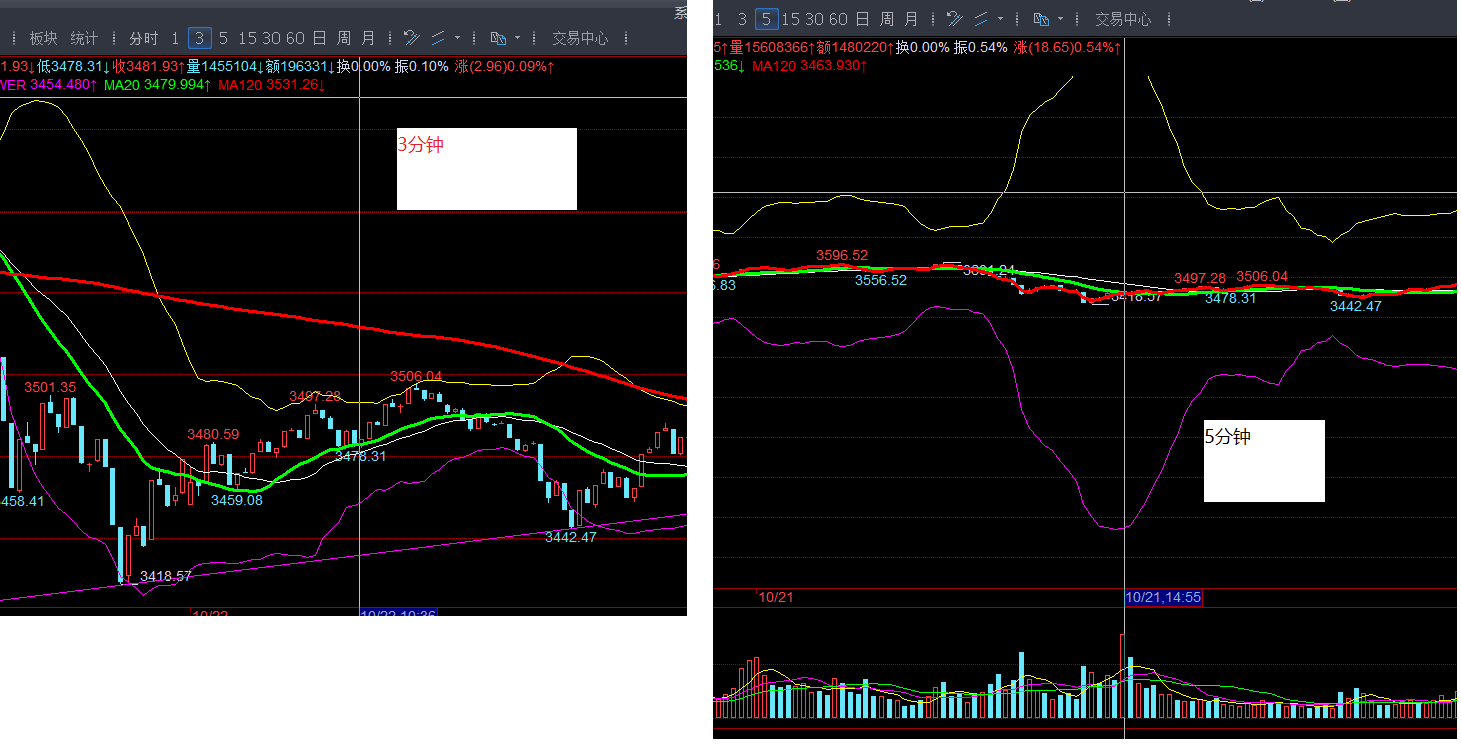Screen dimensions: 1461x747
Task: Open the 统计 menu in left toolbar
Action: coord(84,38)
